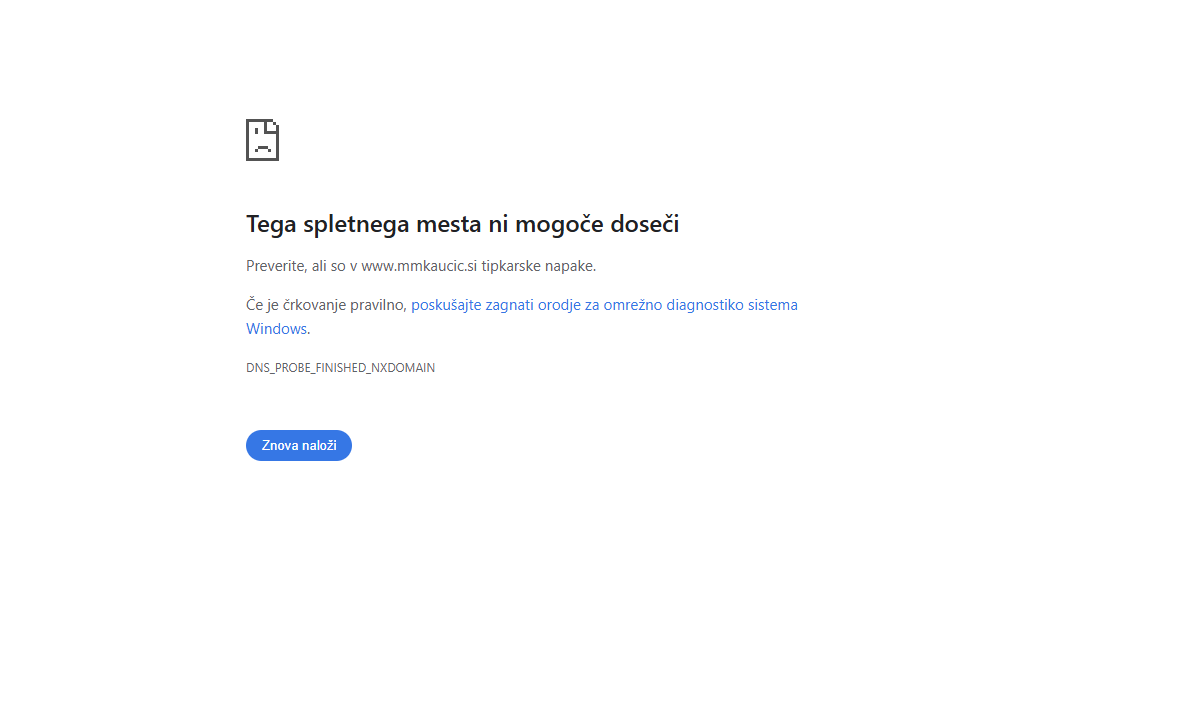Click the word zagnati in the link
This screenshot has width=1204, height=719.
(x=510, y=305)
